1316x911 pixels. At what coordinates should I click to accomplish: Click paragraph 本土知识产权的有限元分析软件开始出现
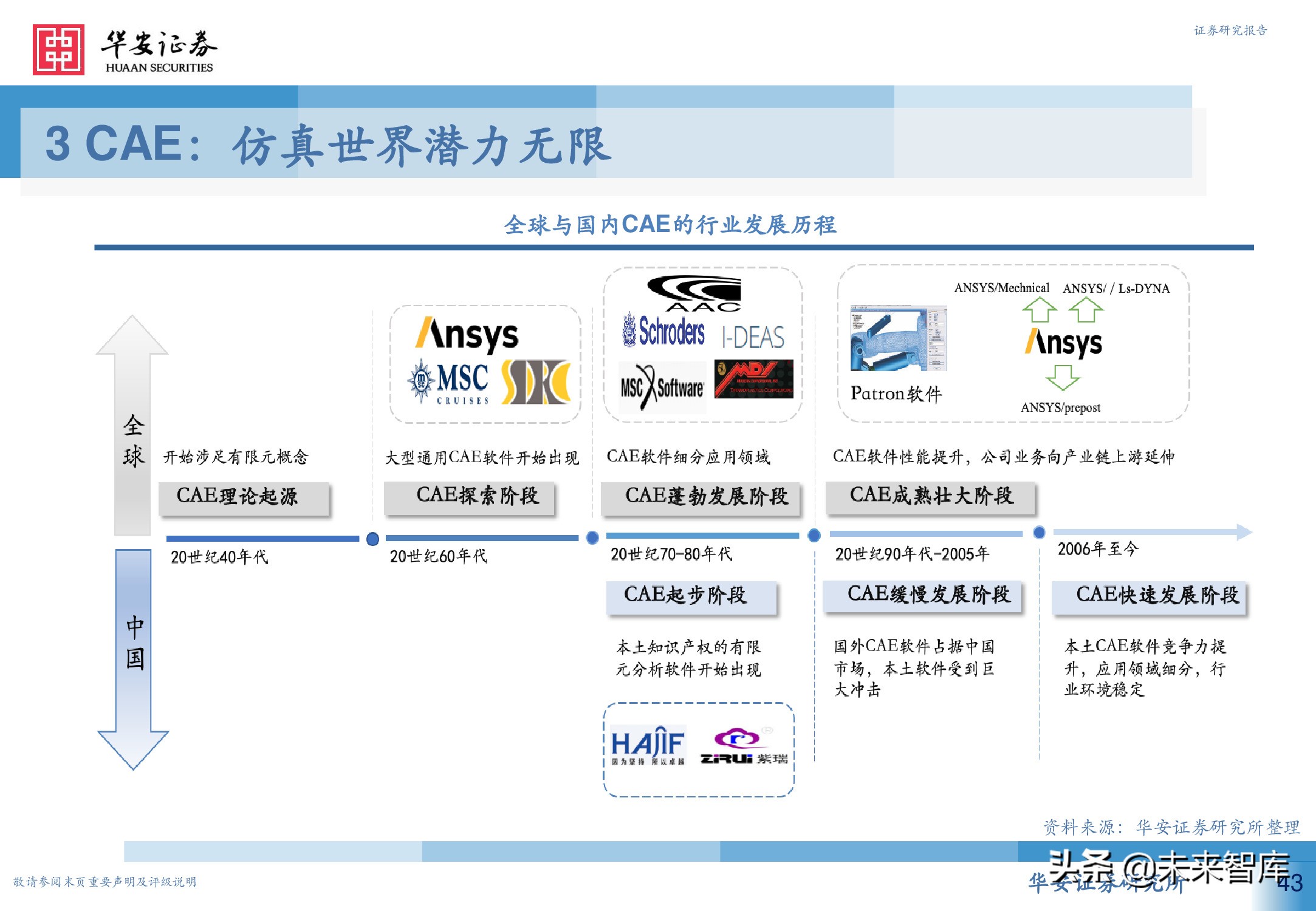(688, 658)
